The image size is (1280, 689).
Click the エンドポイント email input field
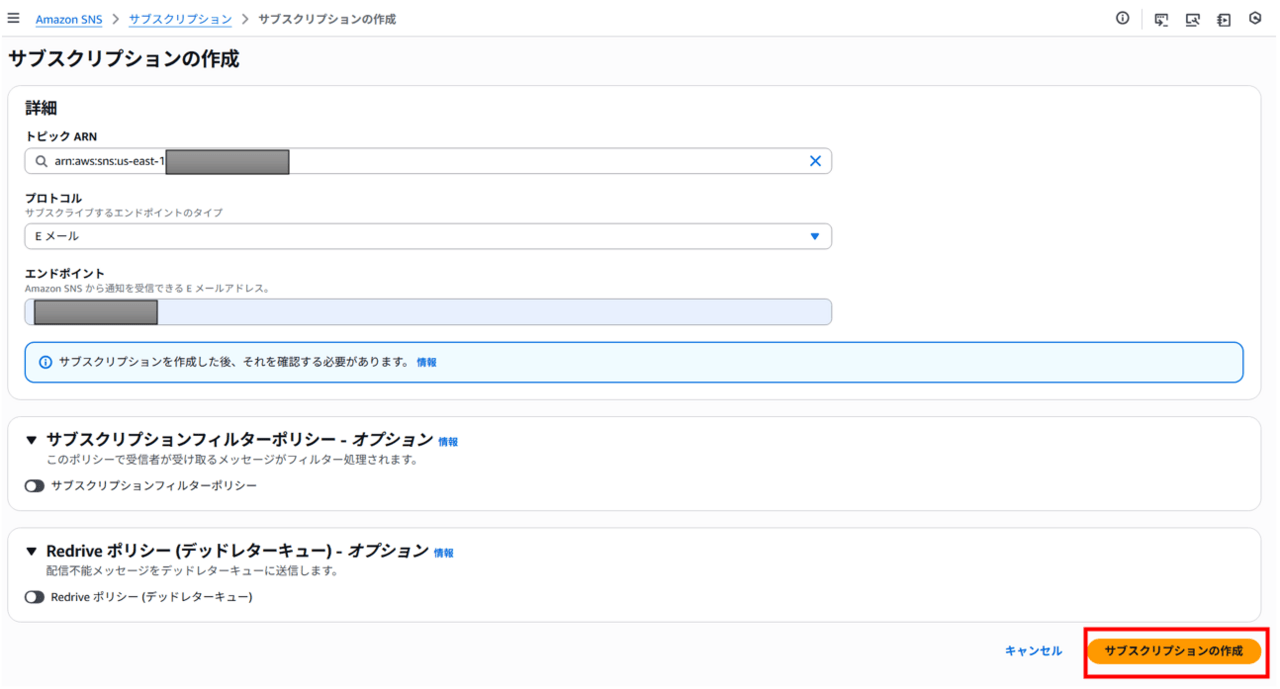[x=490, y=312]
